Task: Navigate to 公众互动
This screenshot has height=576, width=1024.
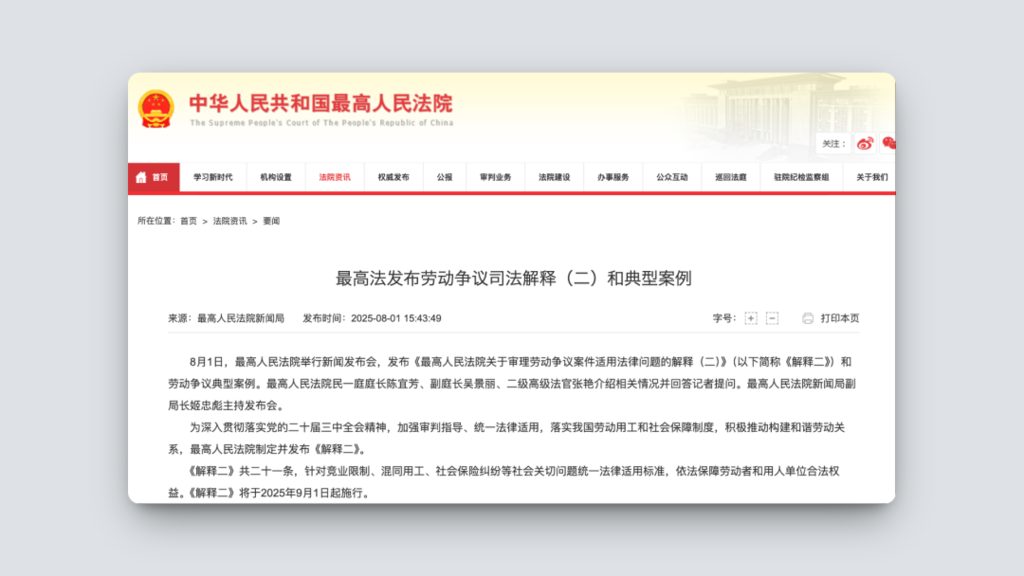Action: [x=672, y=177]
